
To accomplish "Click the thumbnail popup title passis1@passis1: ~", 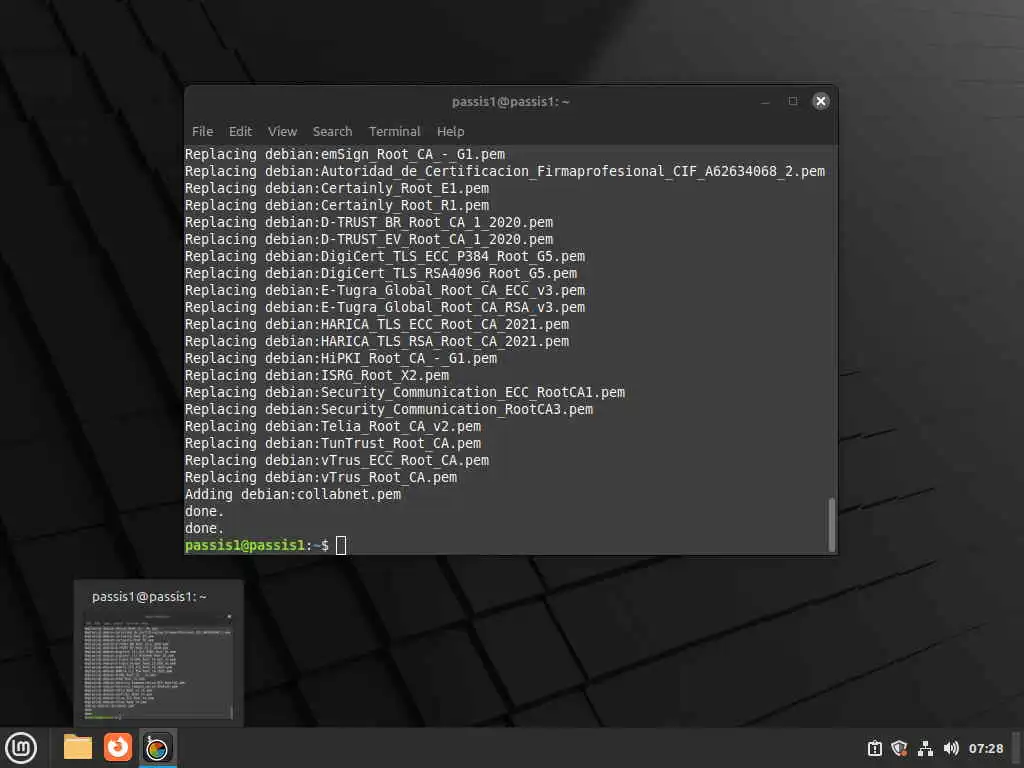I will [x=149, y=596].
